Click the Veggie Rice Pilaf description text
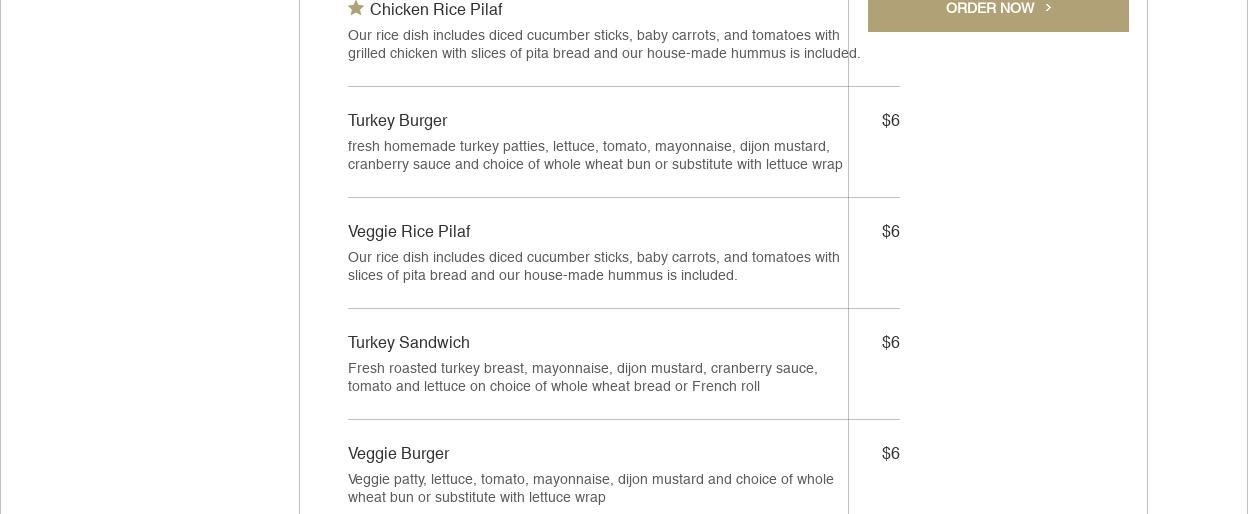Viewport: 1248px width, 514px height. 594,267
